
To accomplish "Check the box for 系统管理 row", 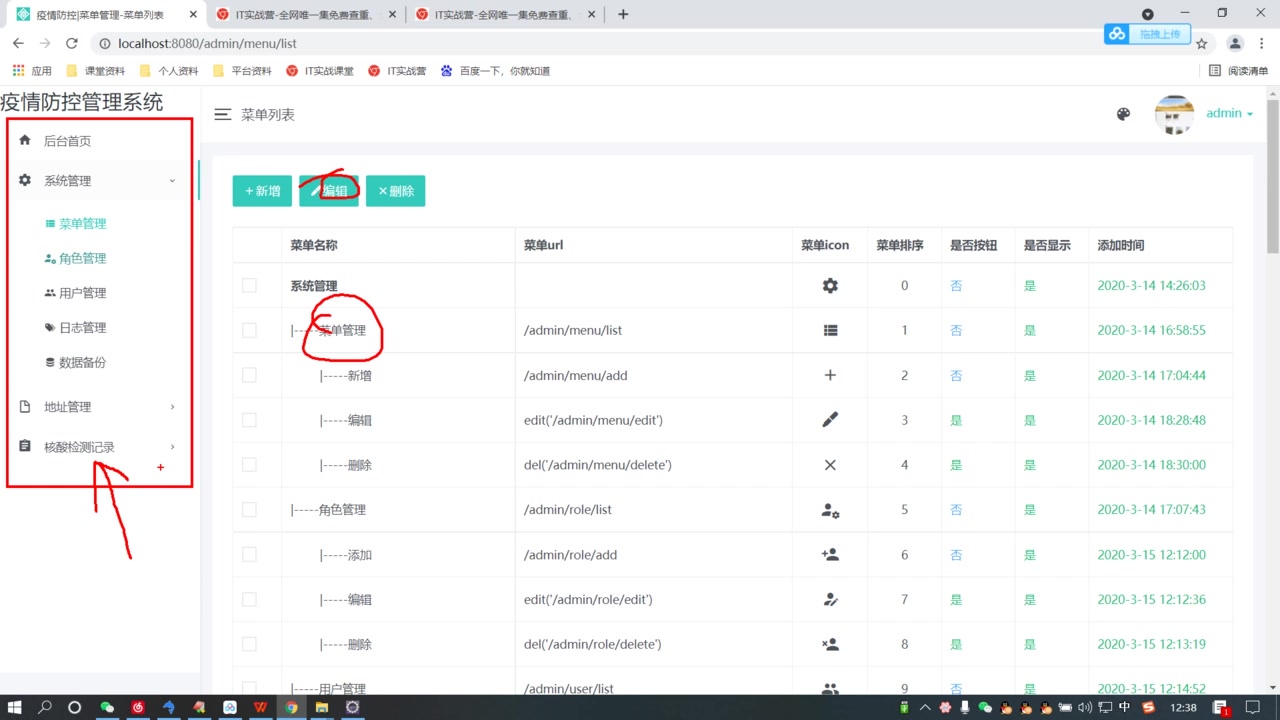I will pos(249,286).
